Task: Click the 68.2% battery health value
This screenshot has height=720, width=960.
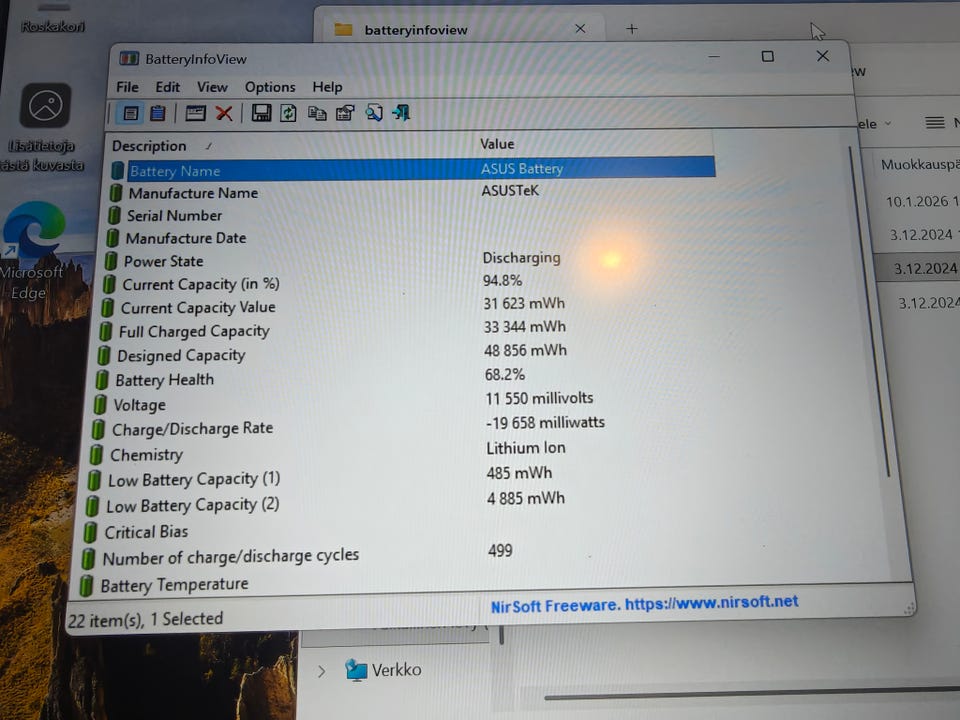Action: pos(504,374)
